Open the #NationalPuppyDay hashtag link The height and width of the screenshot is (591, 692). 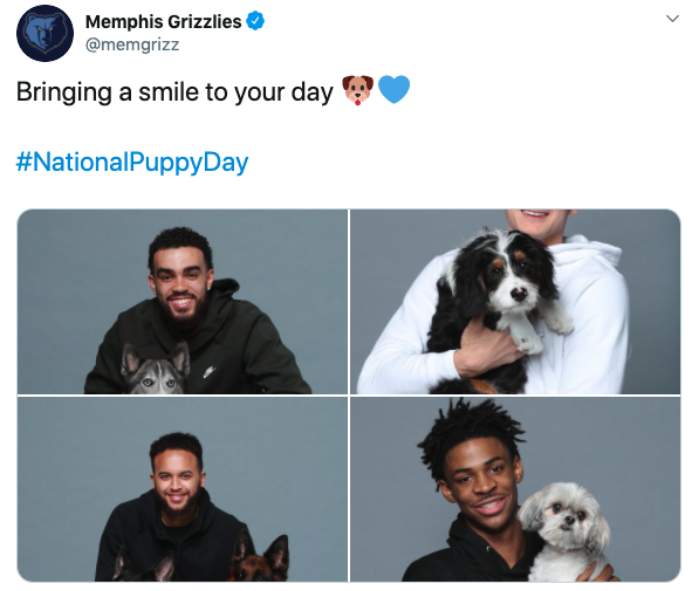coord(132,162)
